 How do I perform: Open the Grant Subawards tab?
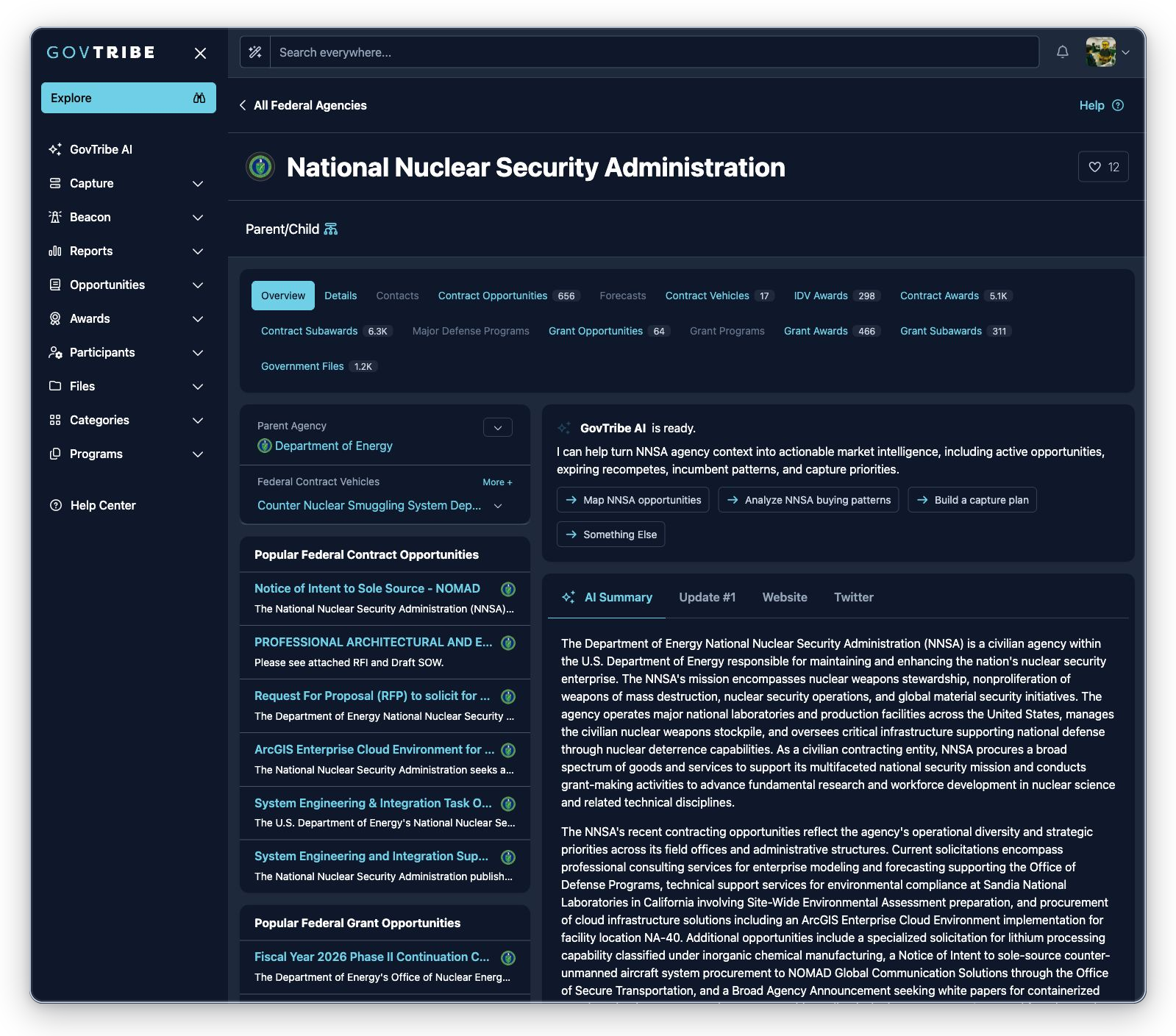pos(956,331)
